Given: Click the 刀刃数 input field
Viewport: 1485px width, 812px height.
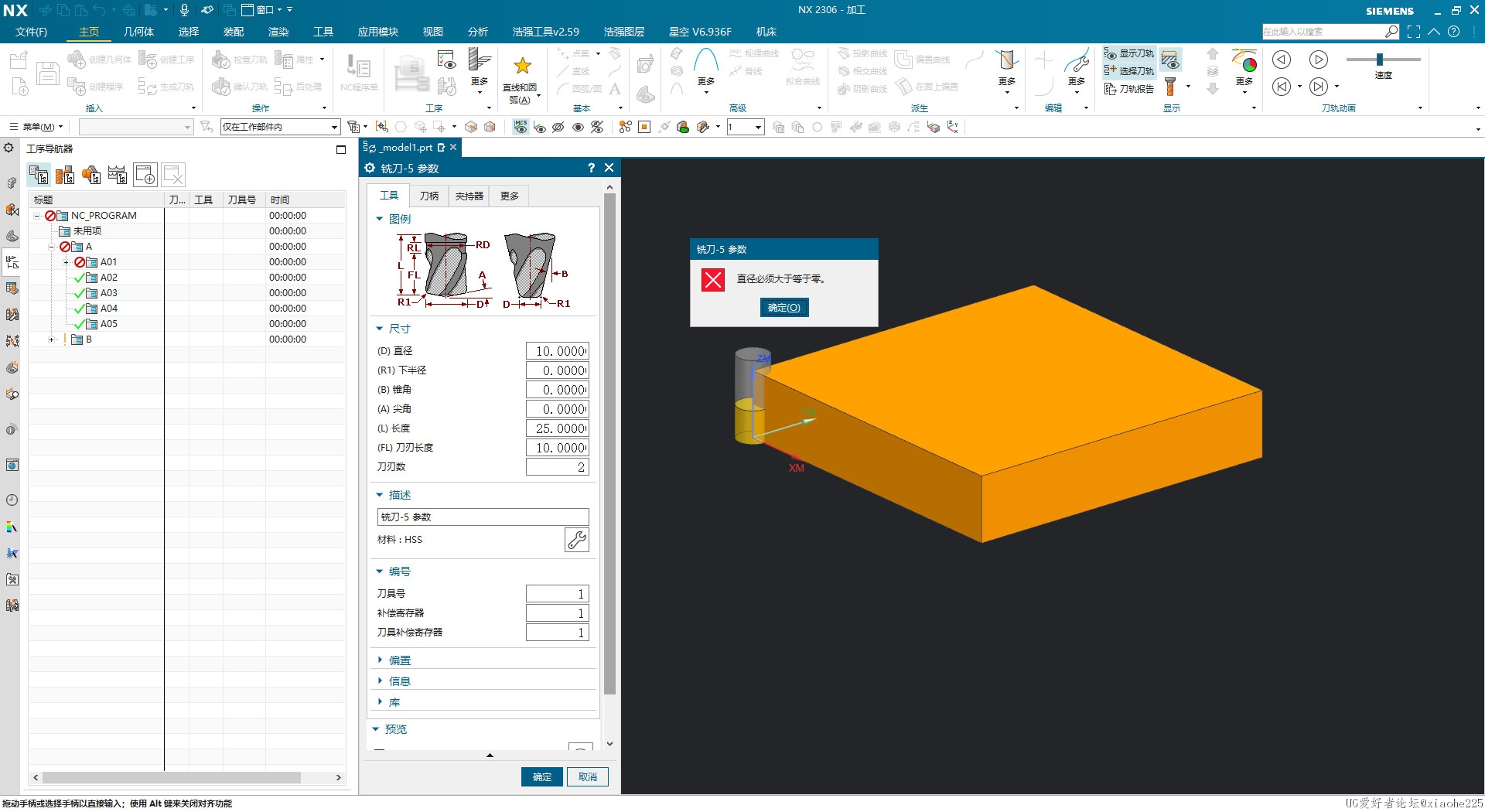Looking at the screenshot, I should tap(558, 467).
